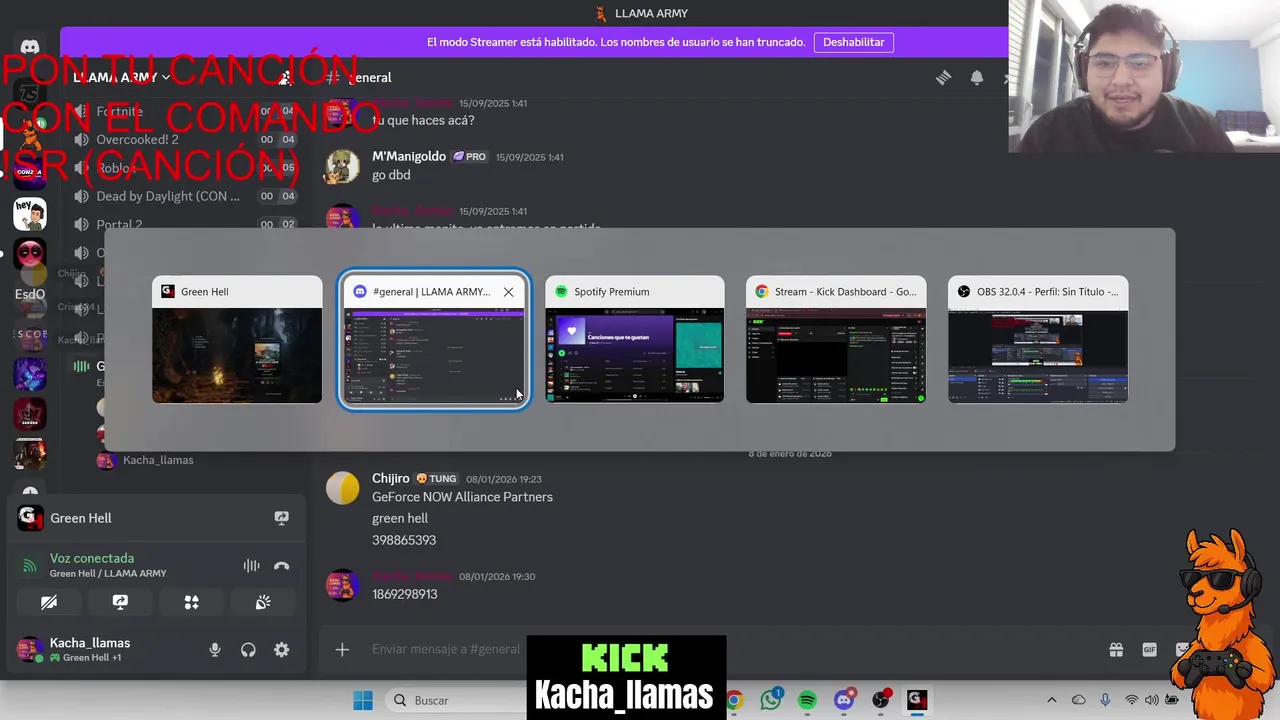Image resolution: width=1280 pixels, height=720 pixels.
Task: Open the volume speaker tray icon
Action: pos(1151,700)
